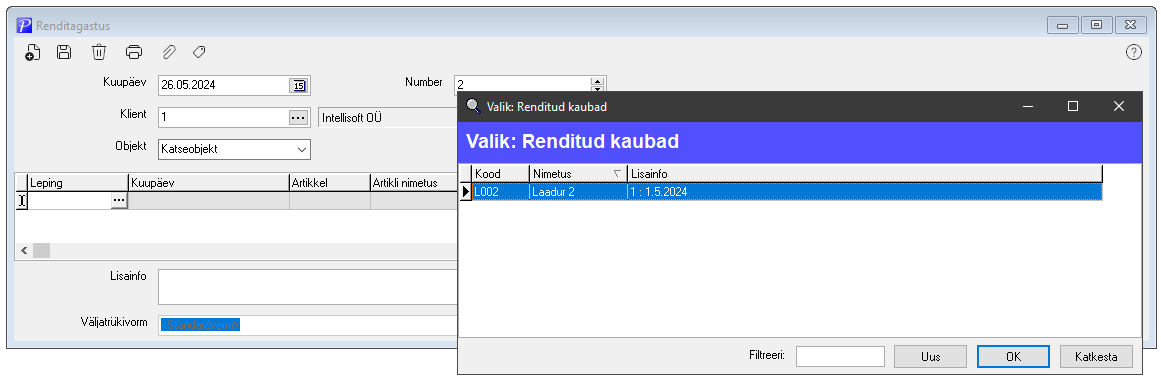
Task: Click the Kuupäev date input field
Action: 224,85
